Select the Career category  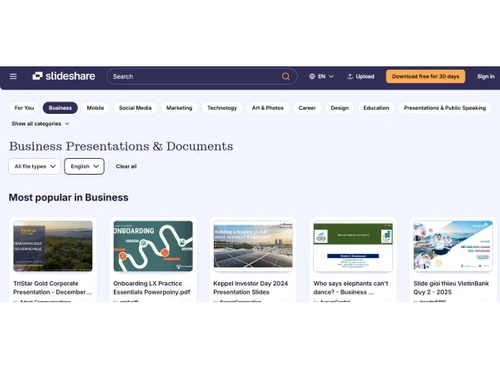click(x=307, y=108)
